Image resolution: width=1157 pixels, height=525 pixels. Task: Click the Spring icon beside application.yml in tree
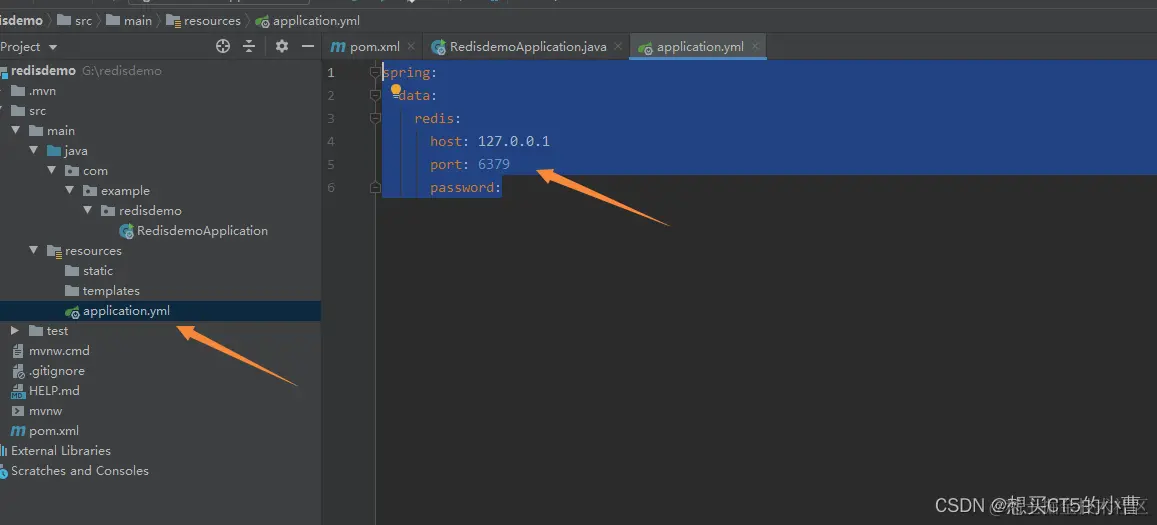click(x=72, y=312)
